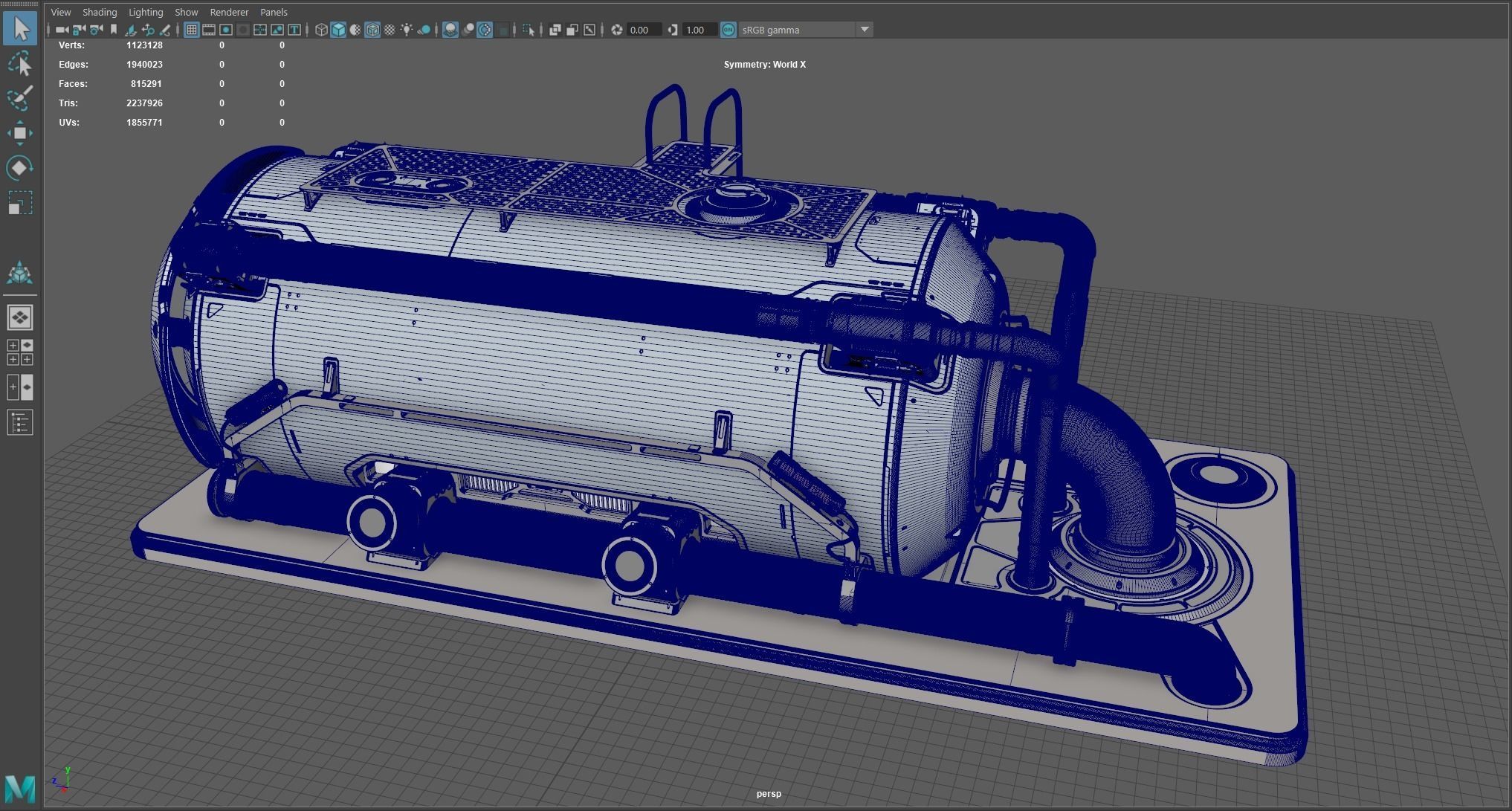Click the Edges count 1940023

[144, 65]
